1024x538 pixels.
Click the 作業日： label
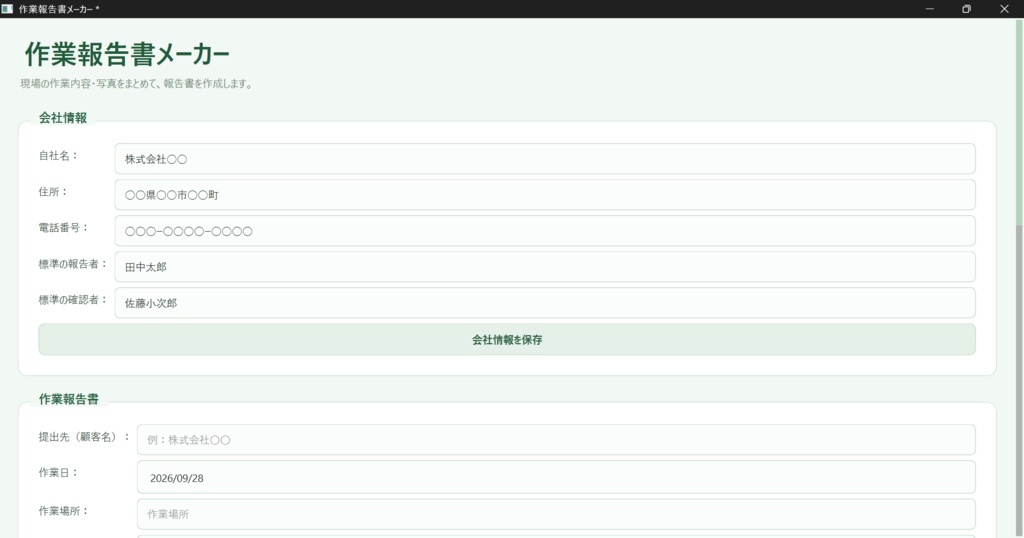click(59, 473)
